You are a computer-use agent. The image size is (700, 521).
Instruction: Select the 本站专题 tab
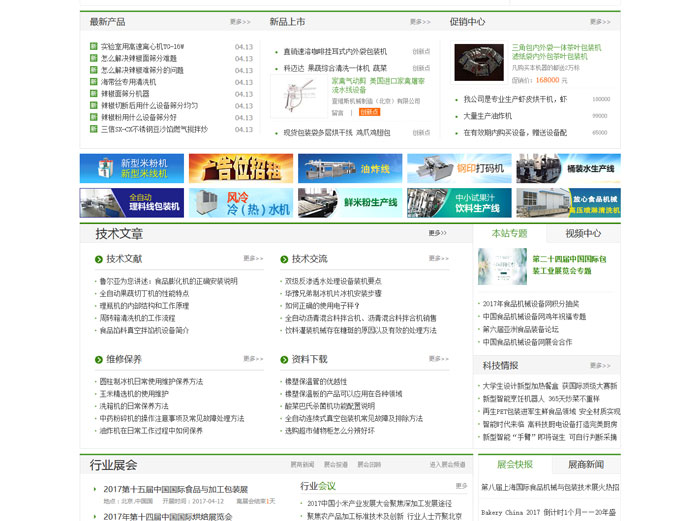point(509,233)
